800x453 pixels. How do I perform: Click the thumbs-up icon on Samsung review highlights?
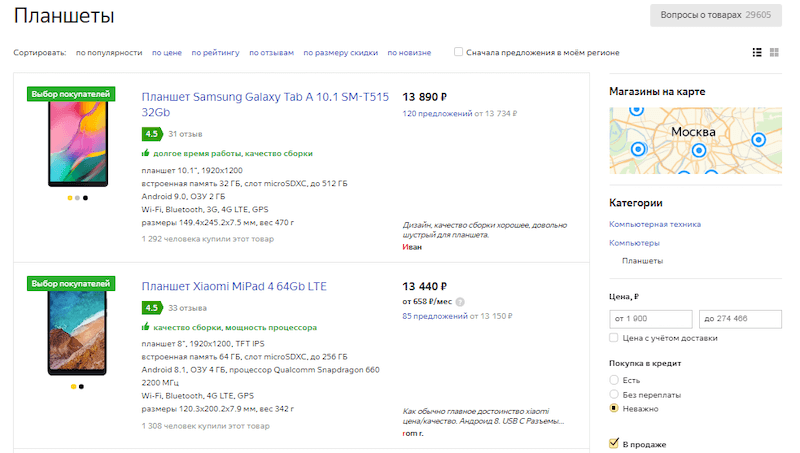[146, 154]
